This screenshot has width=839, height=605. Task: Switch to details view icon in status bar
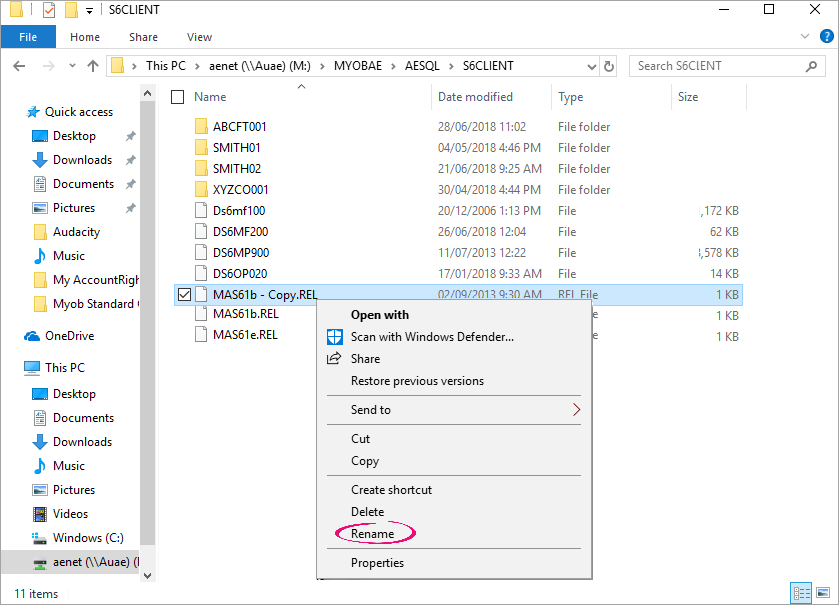pos(801,593)
